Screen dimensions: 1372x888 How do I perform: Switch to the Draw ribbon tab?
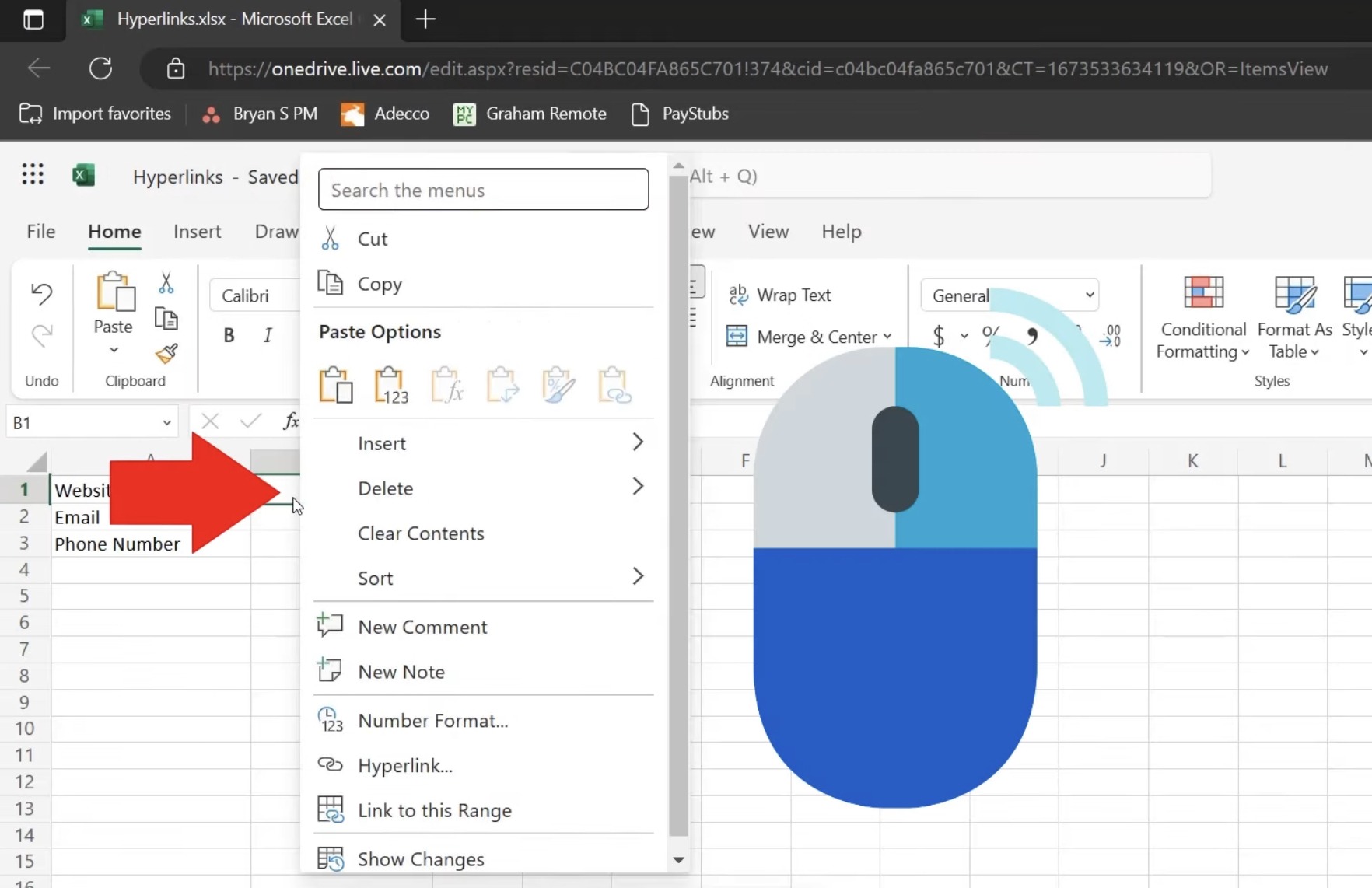pyautogui.click(x=276, y=232)
